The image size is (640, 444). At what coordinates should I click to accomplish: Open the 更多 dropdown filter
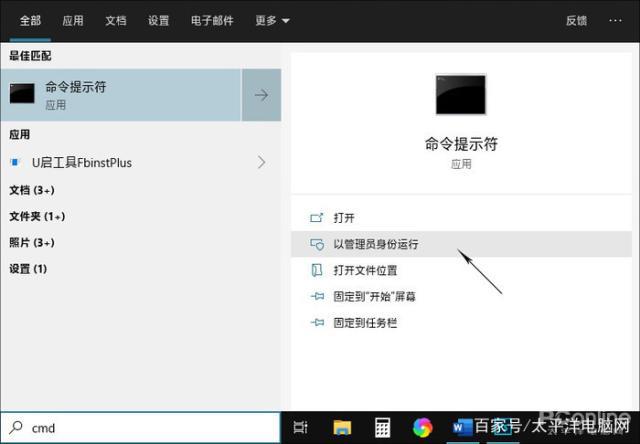pyautogui.click(x=271, y=20)
